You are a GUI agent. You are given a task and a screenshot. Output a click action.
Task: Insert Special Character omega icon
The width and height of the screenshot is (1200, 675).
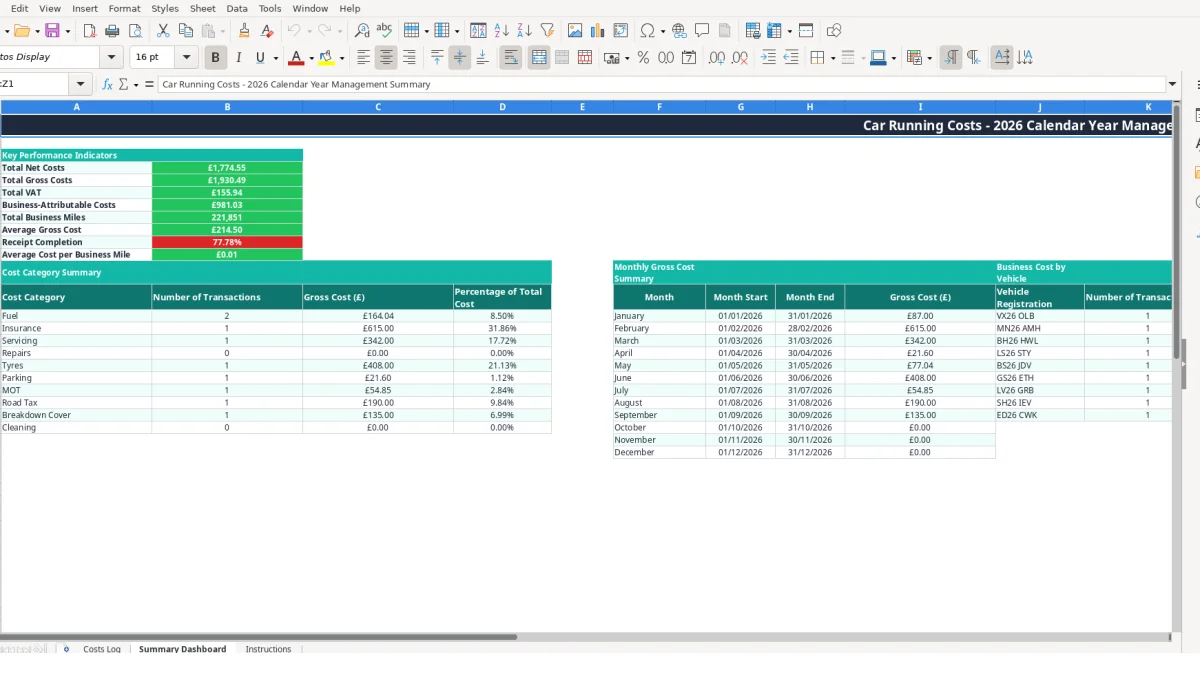tap(647, 31)
